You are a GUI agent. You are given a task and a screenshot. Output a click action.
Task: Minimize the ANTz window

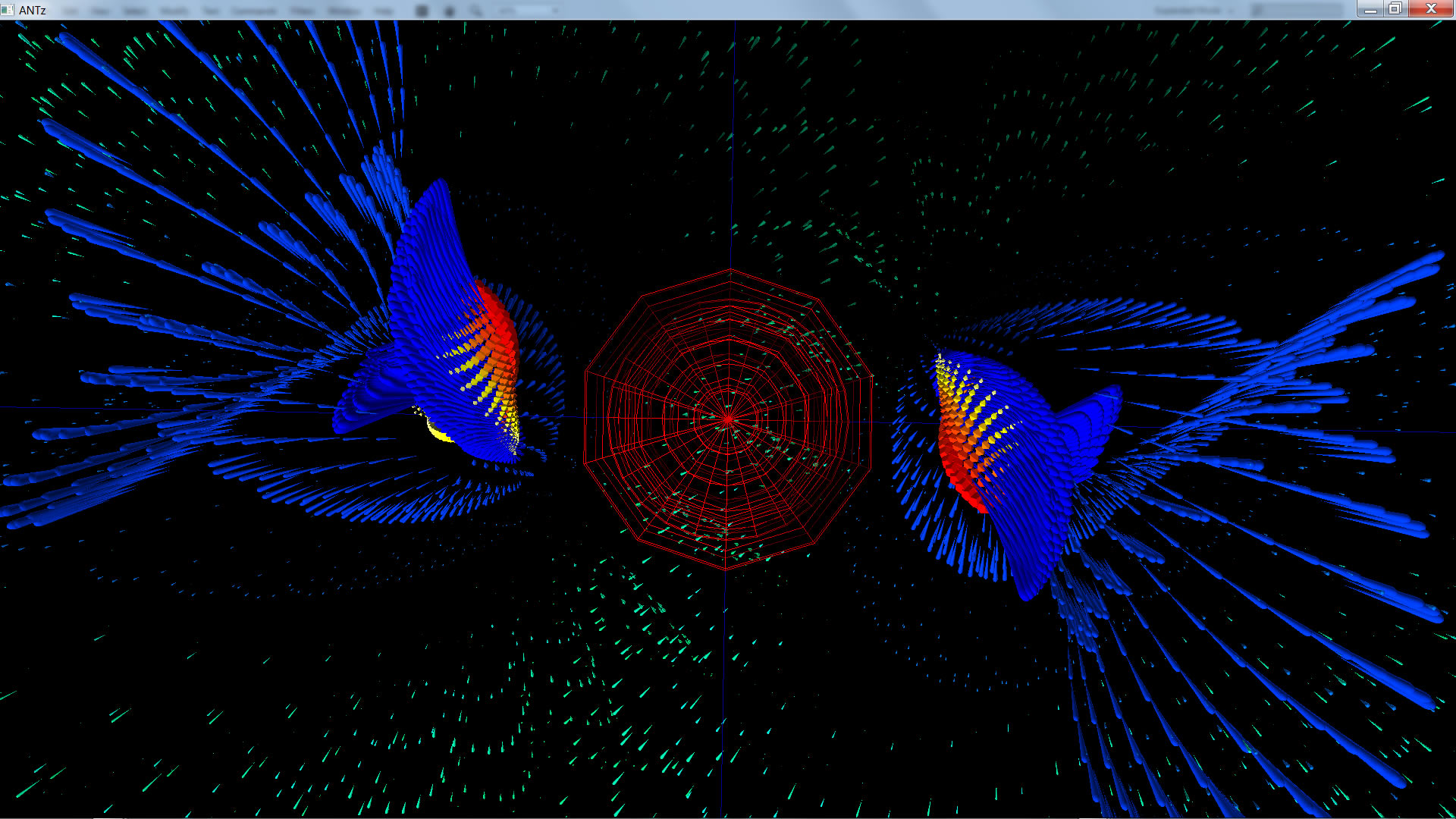(x=1370, y=9)
